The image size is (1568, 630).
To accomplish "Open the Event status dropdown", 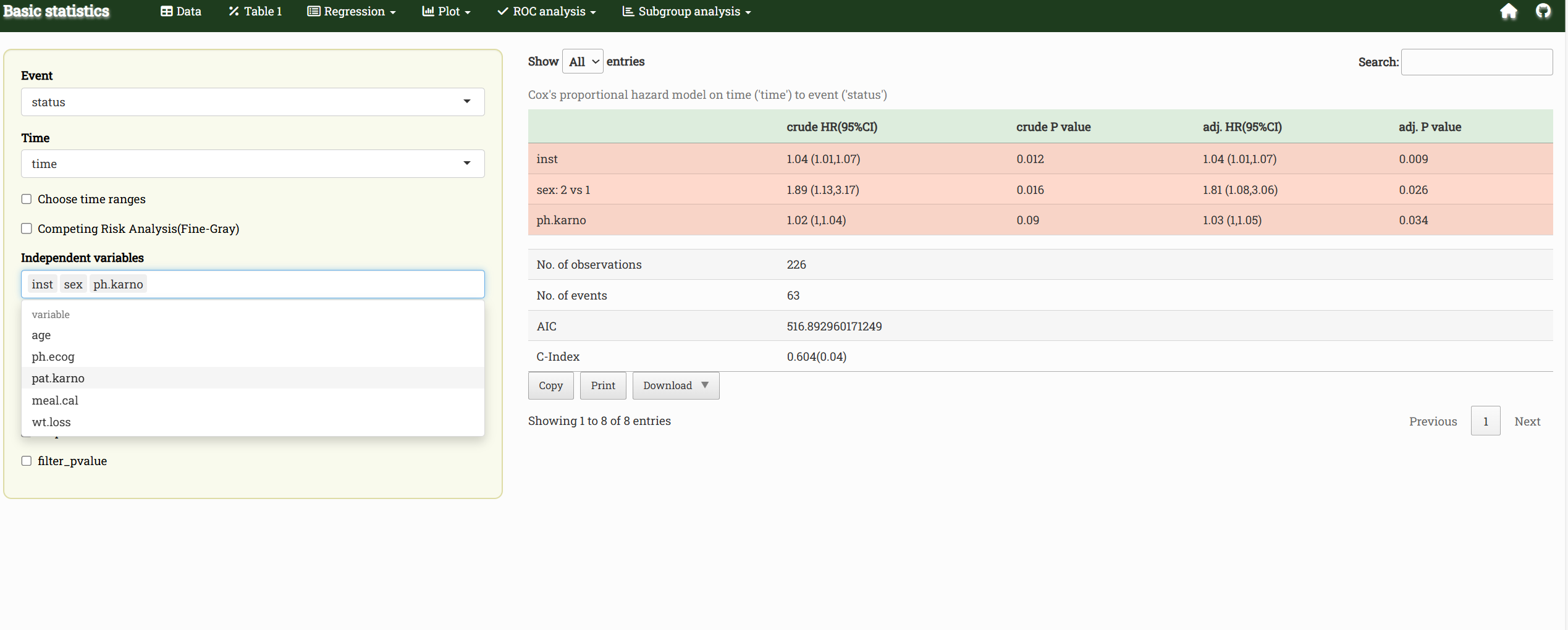I will [253, 102].
